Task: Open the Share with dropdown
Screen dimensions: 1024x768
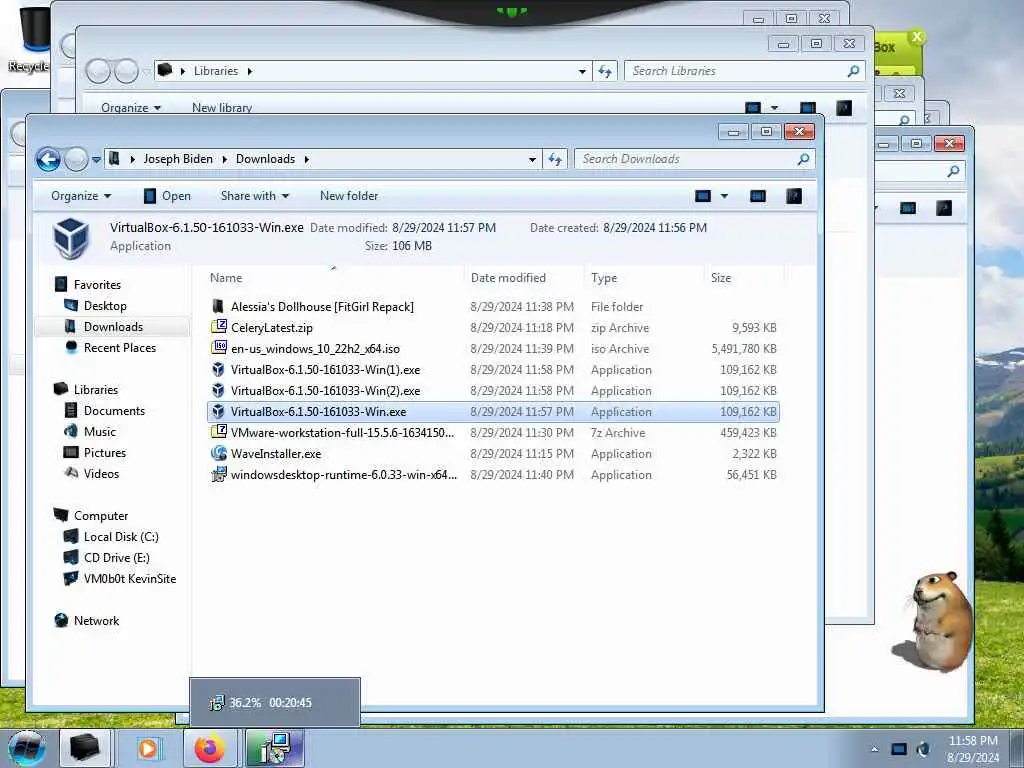Action: (x=255, y=196)
